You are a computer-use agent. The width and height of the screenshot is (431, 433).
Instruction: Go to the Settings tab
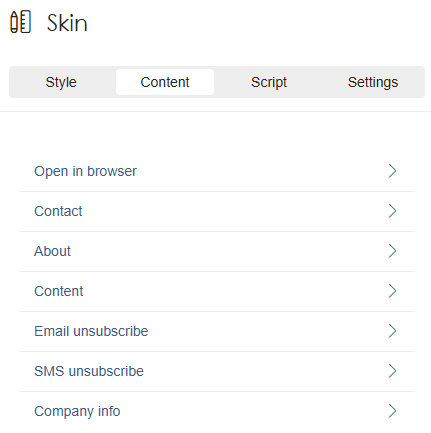373,82
